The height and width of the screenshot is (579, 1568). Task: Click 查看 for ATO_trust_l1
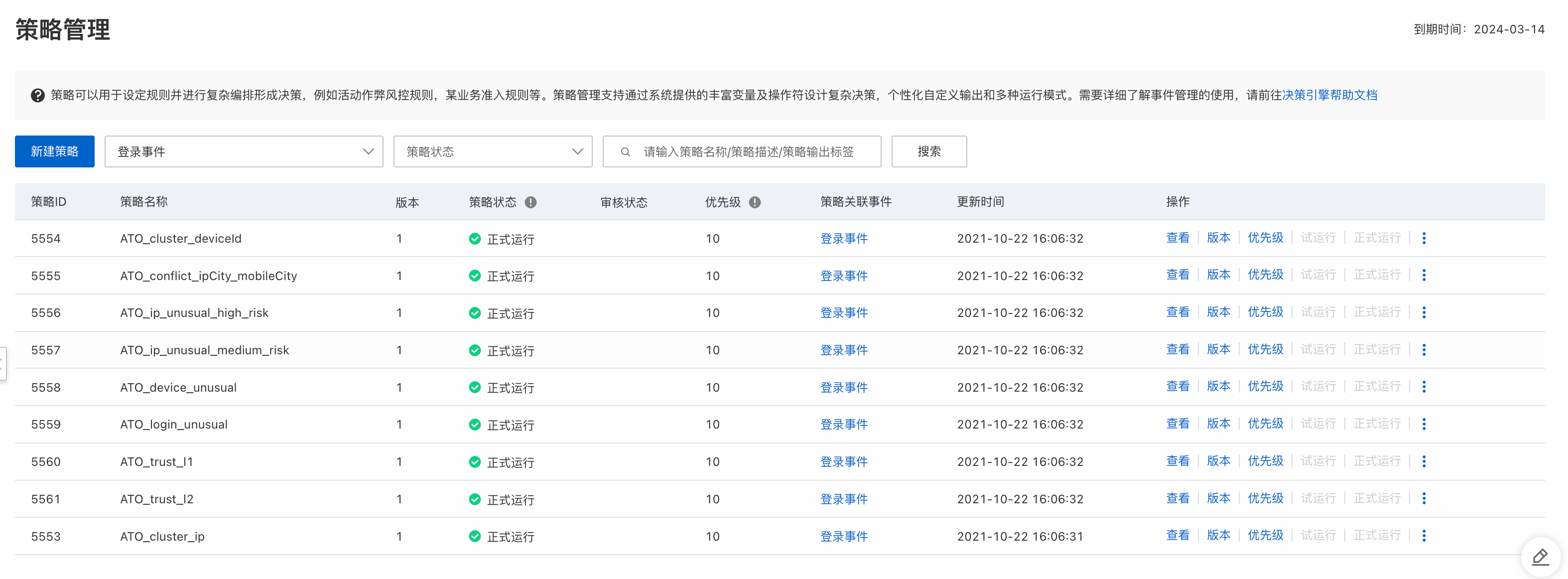click(1178, 461)
